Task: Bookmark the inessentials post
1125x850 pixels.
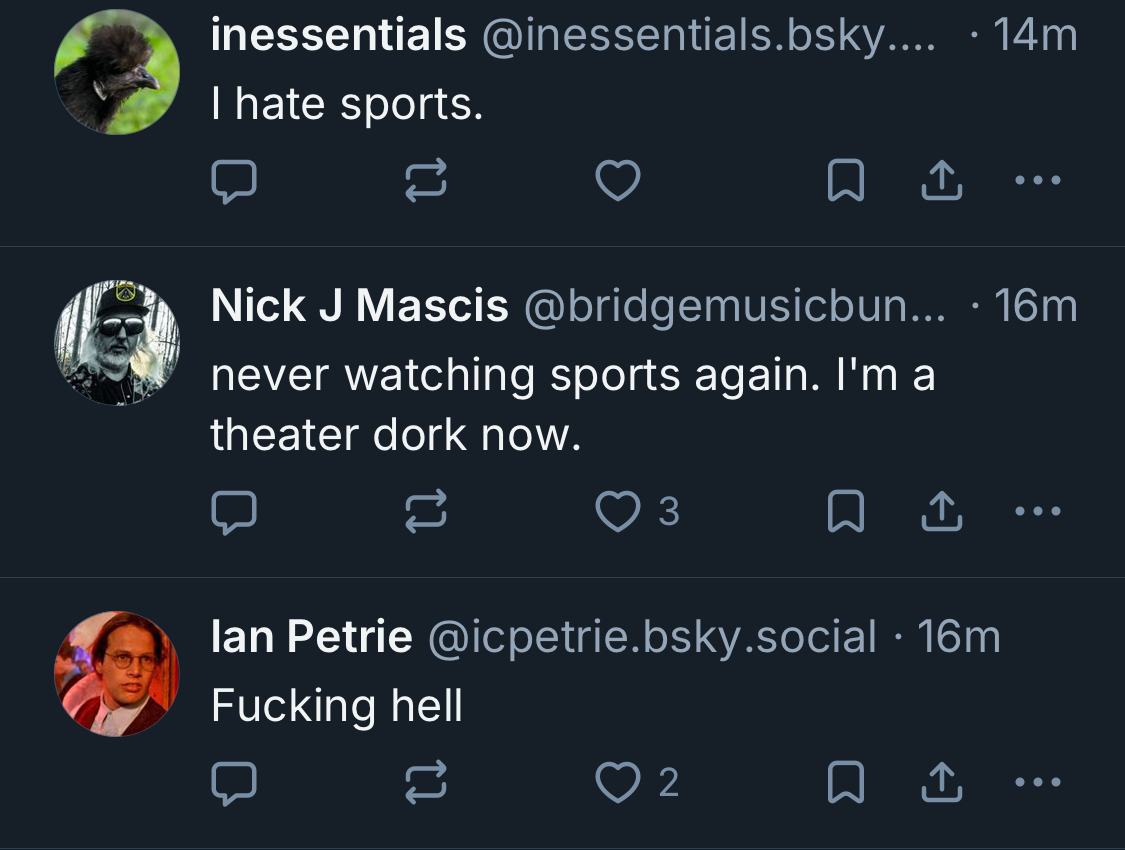Action: point(846,181)
